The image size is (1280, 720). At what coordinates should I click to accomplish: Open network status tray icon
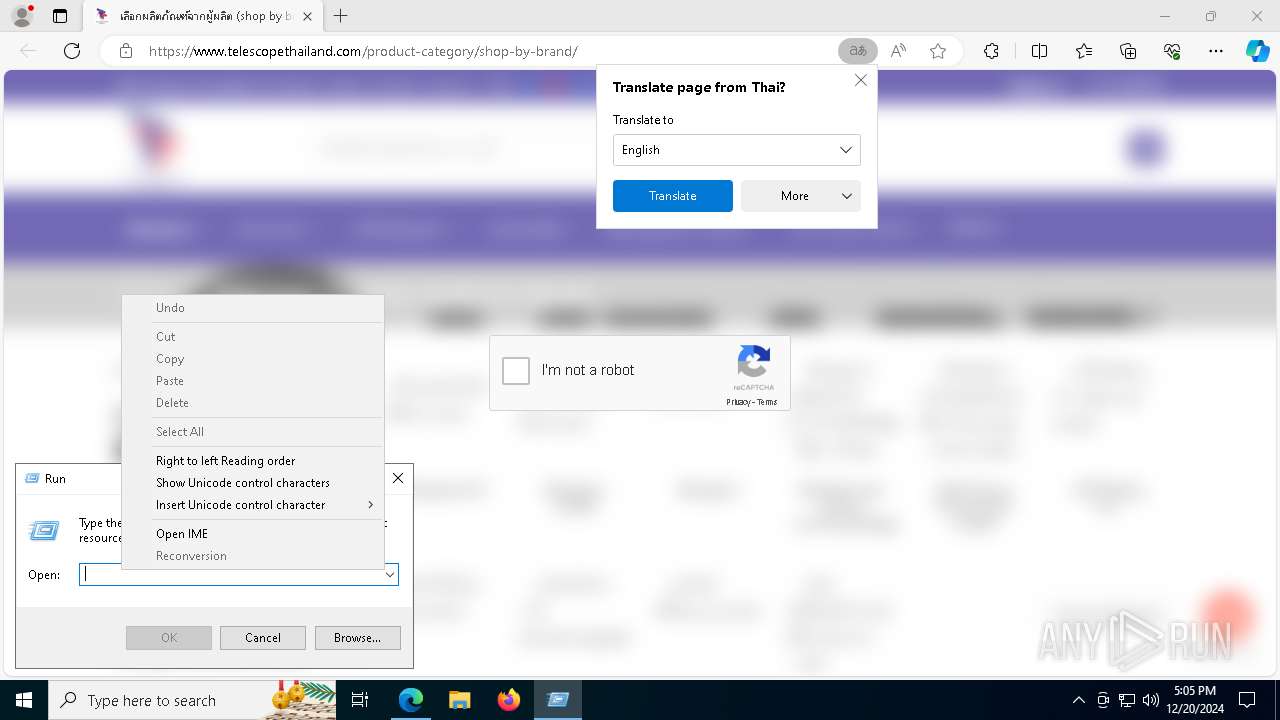1127,700
